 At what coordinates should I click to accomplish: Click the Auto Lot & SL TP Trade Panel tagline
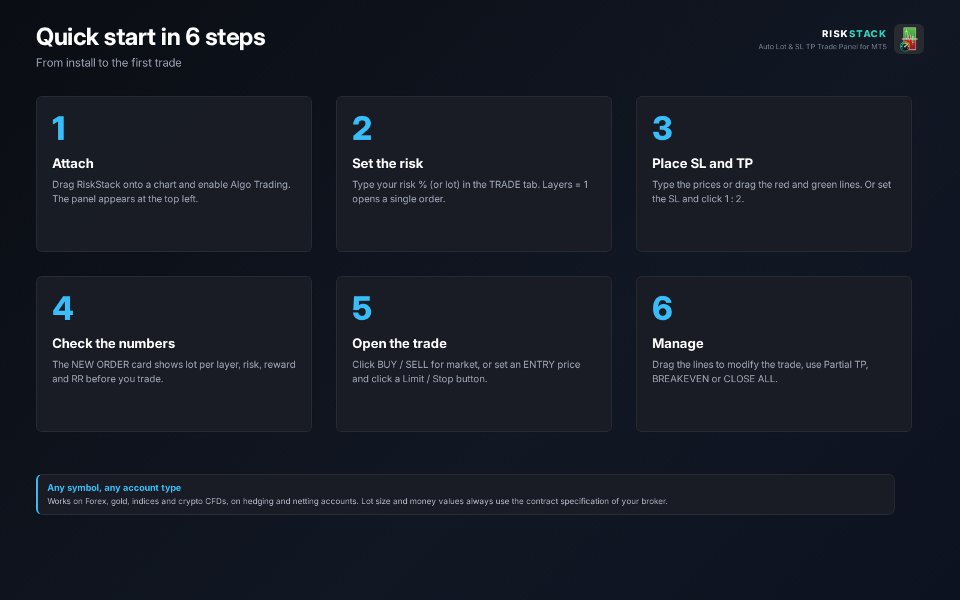click(x=822, y=47)
